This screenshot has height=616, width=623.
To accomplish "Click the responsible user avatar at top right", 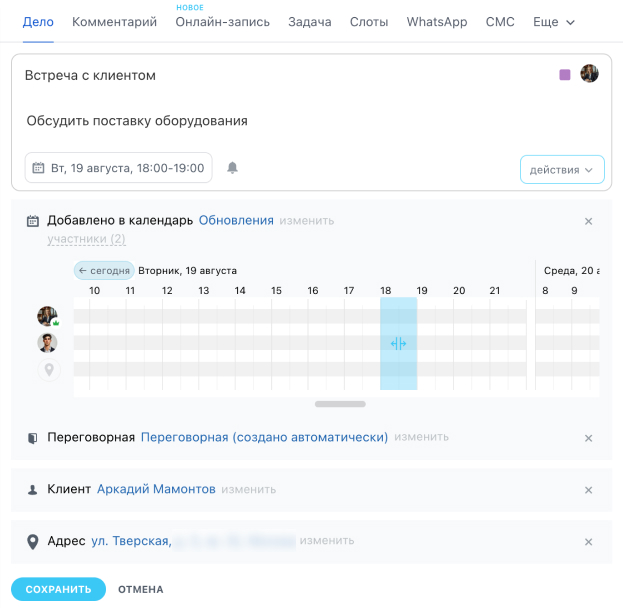I will point(589,74).
